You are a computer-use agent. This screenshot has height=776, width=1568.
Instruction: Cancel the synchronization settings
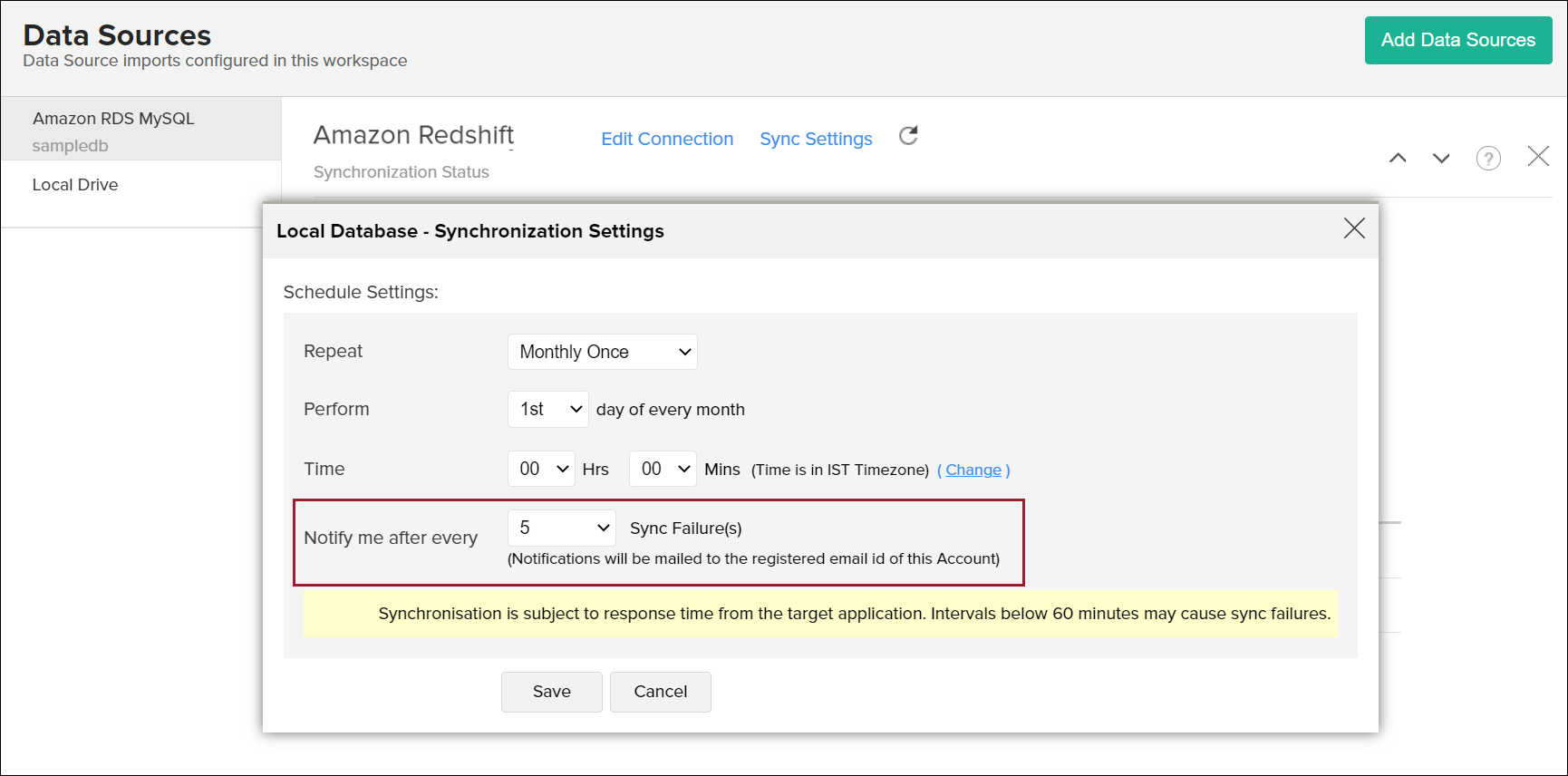pyautogui.click(x=660, y=692)
